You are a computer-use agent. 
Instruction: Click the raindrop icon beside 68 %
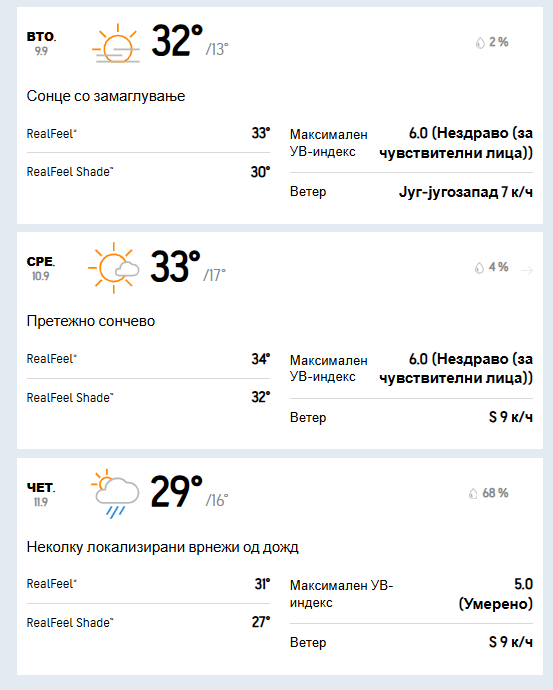(473, 493)
